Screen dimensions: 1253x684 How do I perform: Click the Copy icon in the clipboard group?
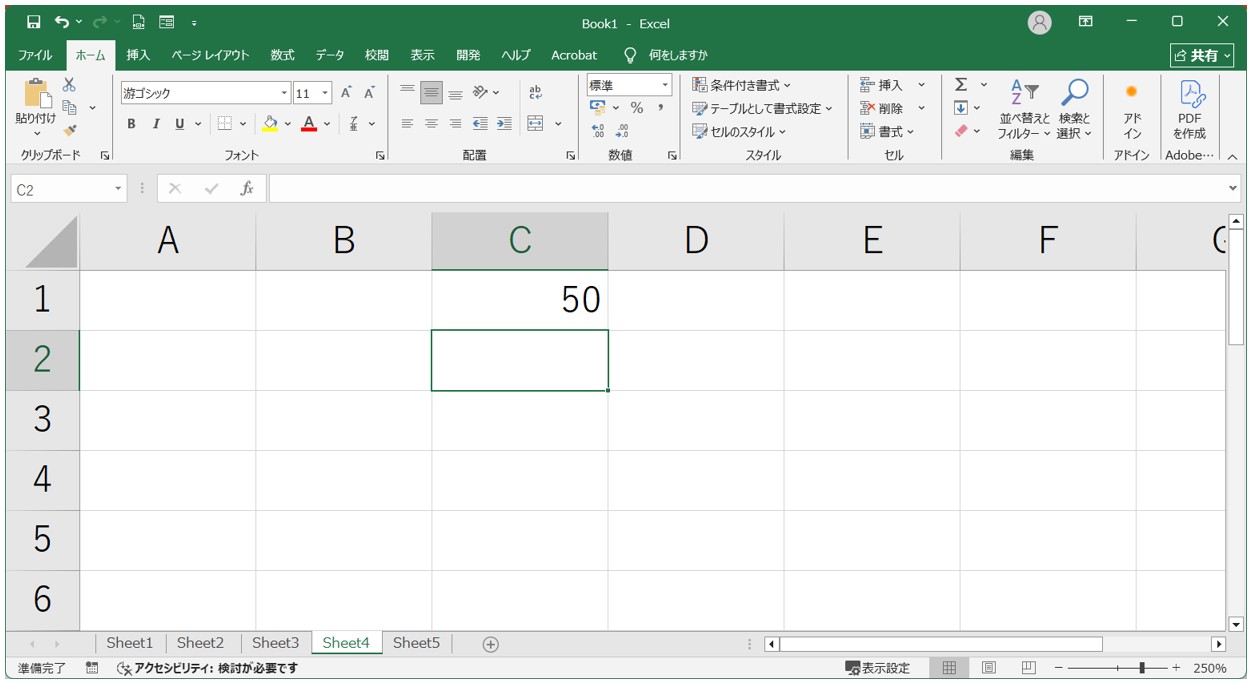[70, 107]
